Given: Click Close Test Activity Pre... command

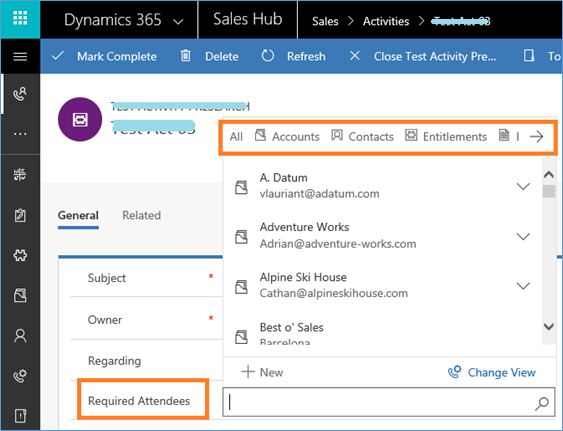Looking at the screenshot, I should (435, 56).
